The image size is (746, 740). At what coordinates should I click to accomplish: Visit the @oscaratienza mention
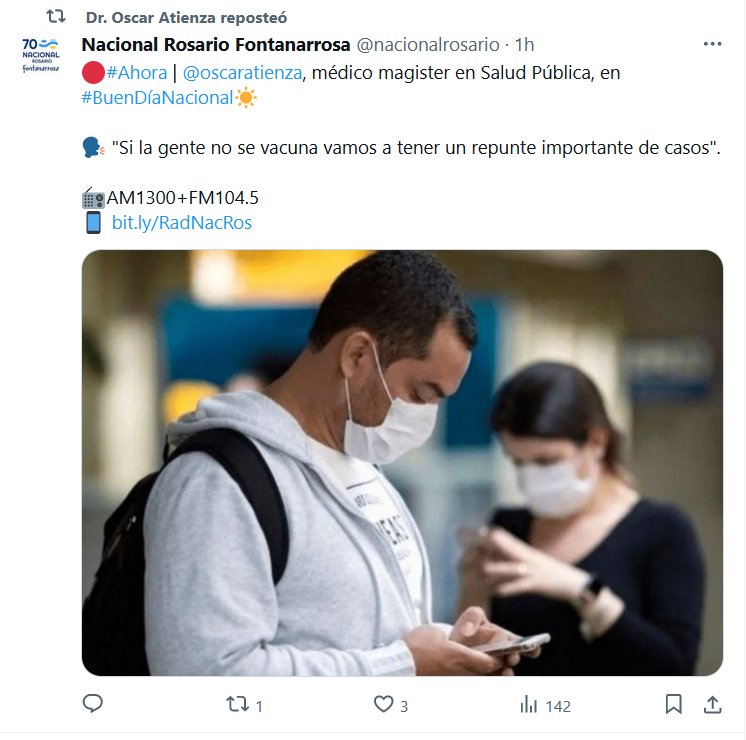[x=242, y=73]
